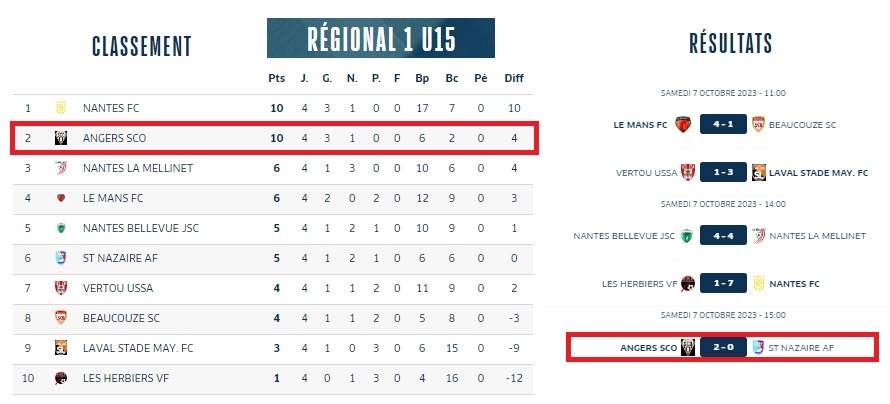Click the Diff column header
Image resolution: width=890 pixels, height=404 pixels.
[x=513, y=78]
